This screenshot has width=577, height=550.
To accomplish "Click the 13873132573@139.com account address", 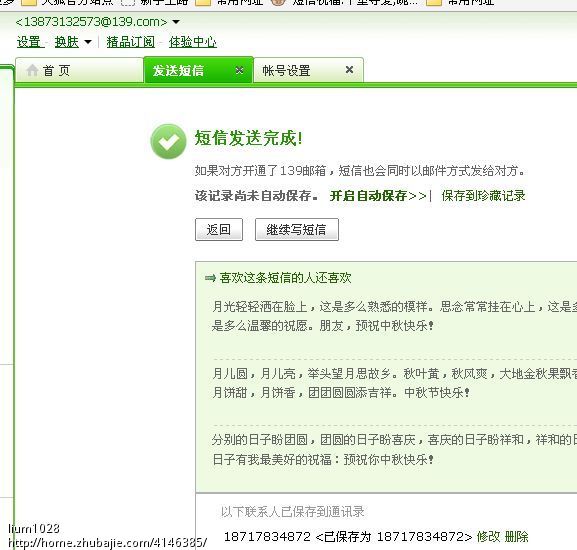I will coord(91,22).
